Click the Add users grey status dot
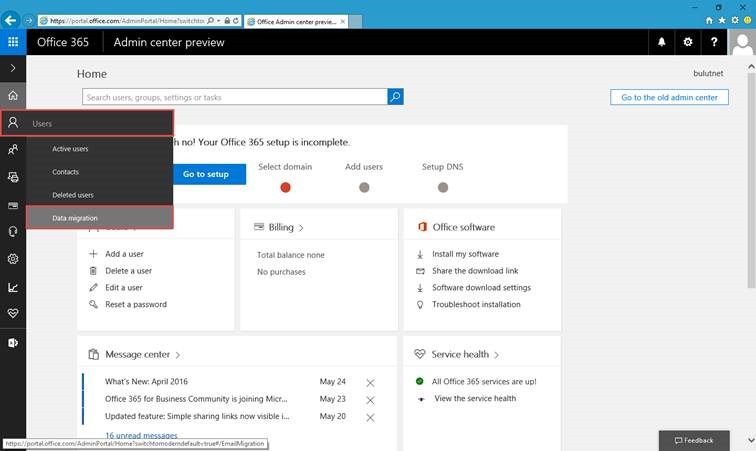Viewport: 756px width, 451px height. coord(364,187)
